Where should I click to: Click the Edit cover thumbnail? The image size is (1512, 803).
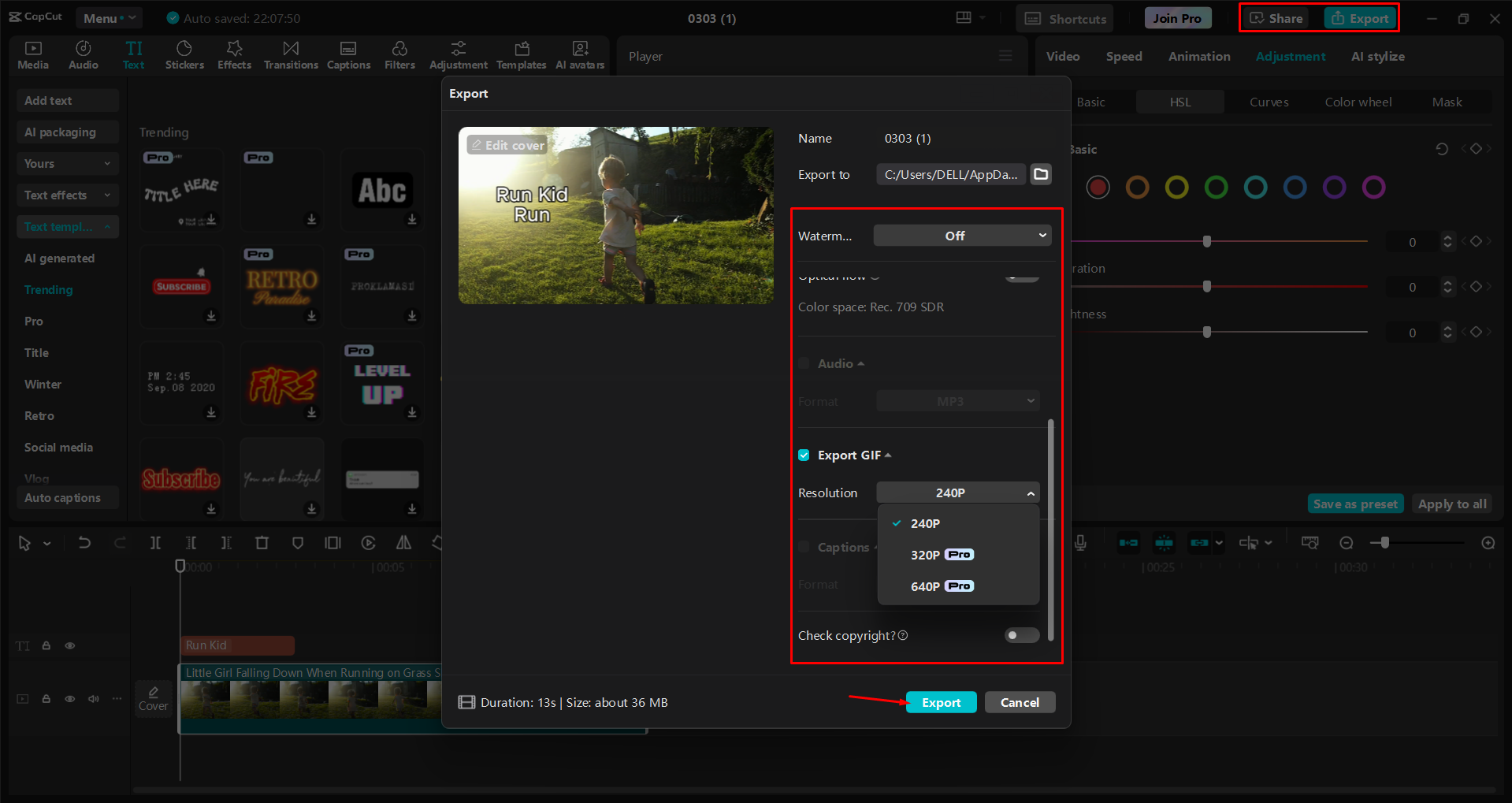click(507, 145)
